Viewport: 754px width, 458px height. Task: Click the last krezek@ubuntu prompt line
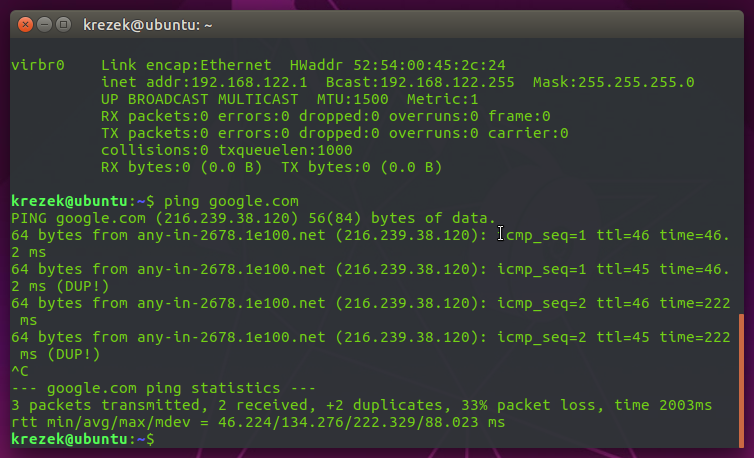[80, 440]
